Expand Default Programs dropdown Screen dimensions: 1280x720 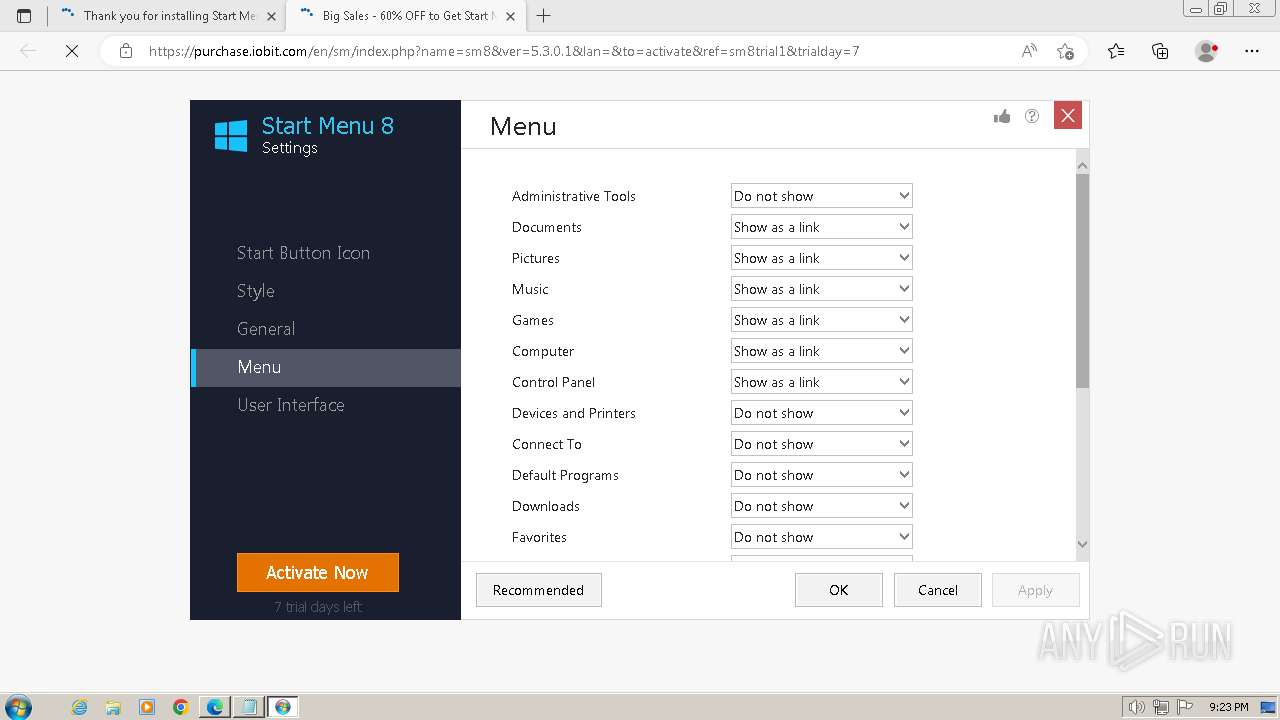(821, 475)
